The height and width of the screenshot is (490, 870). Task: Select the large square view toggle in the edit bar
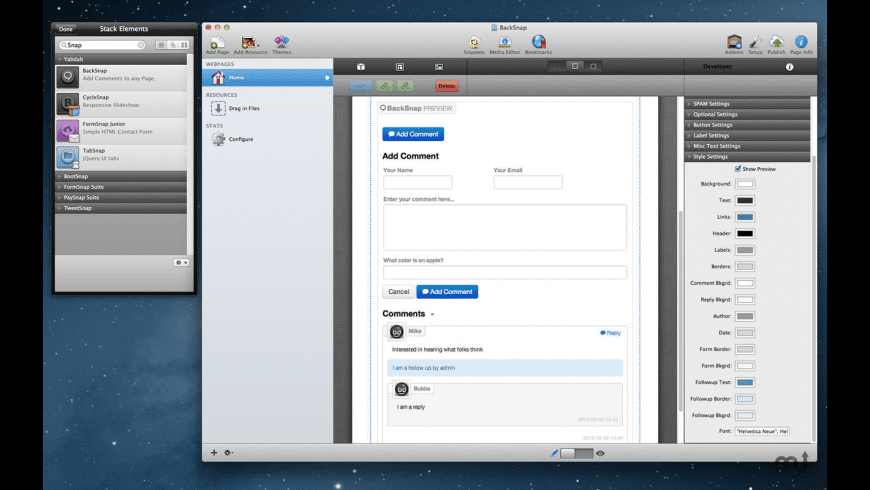click(575, 66)
